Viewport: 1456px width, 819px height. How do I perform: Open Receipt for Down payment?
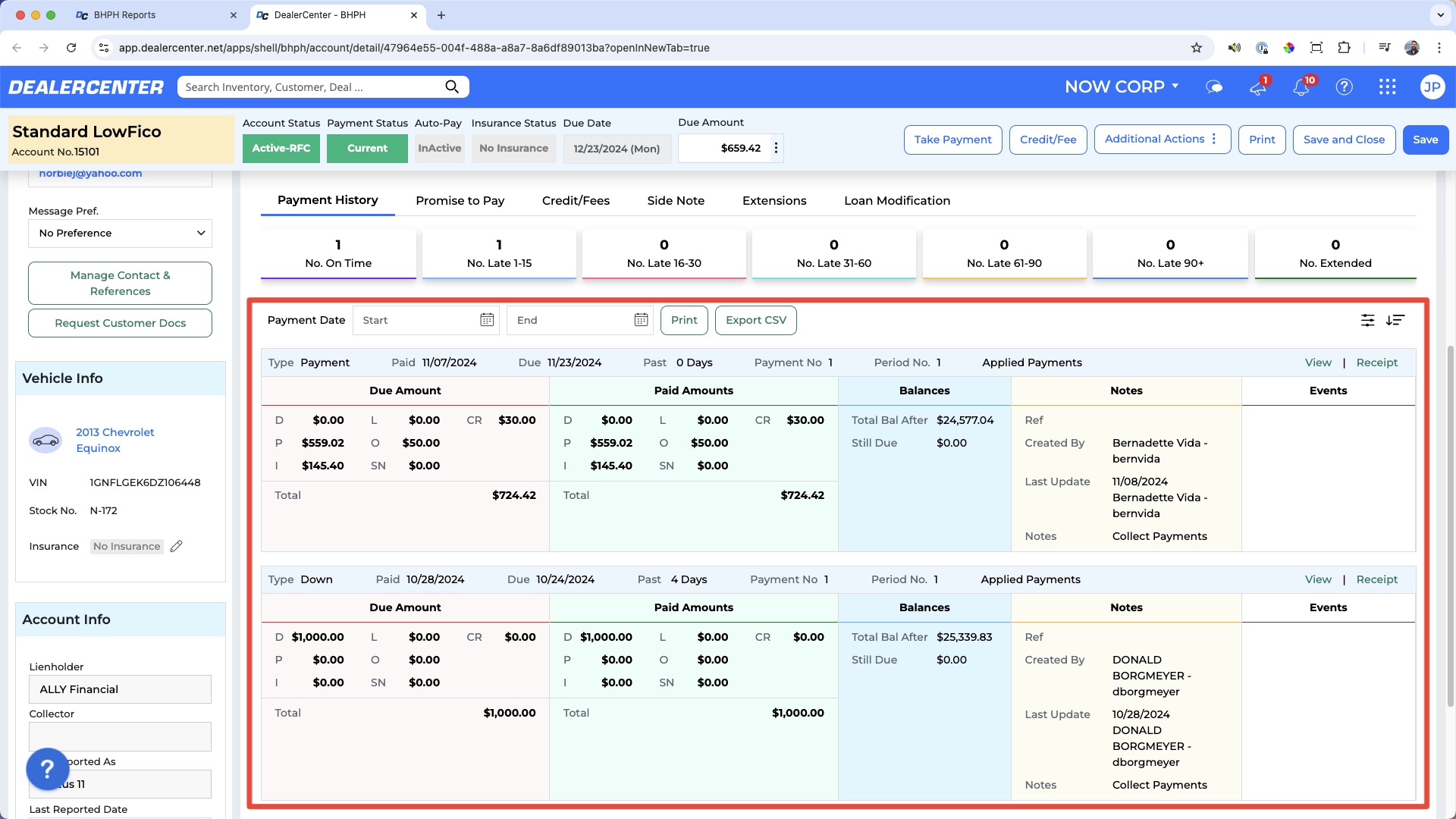click(x=1376, y=579)
